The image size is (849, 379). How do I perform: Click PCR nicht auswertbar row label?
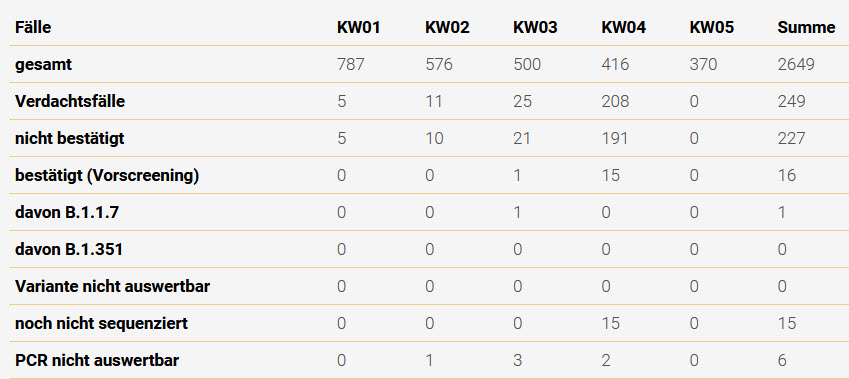97,360
